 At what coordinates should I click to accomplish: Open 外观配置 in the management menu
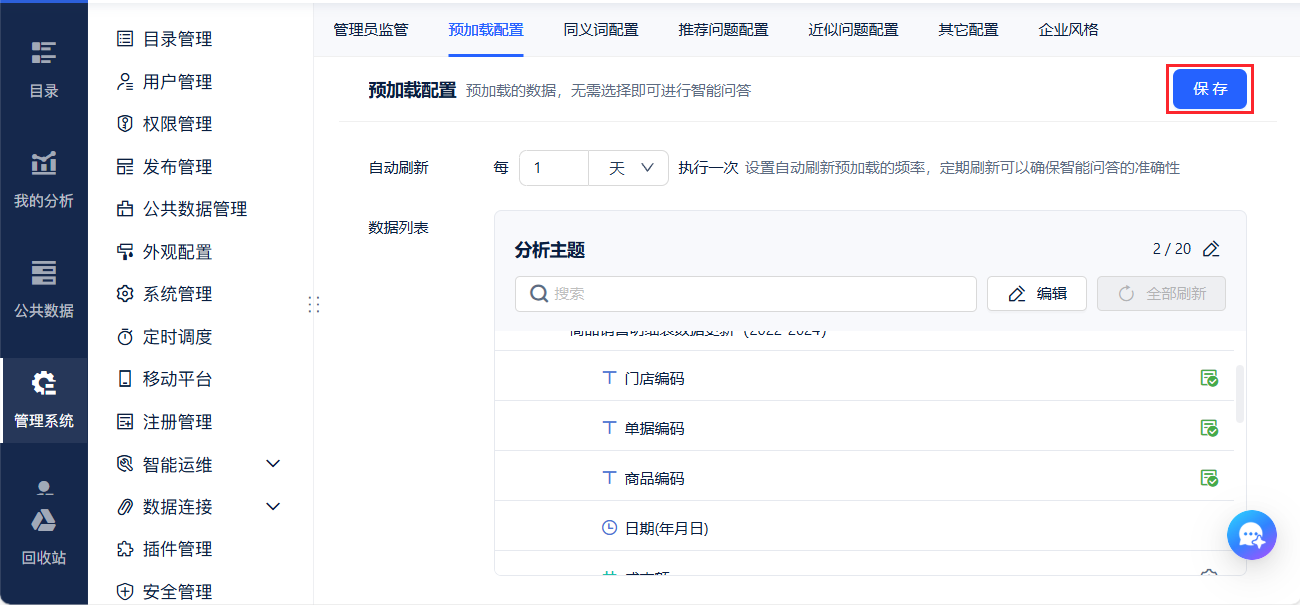coord(177,252)
